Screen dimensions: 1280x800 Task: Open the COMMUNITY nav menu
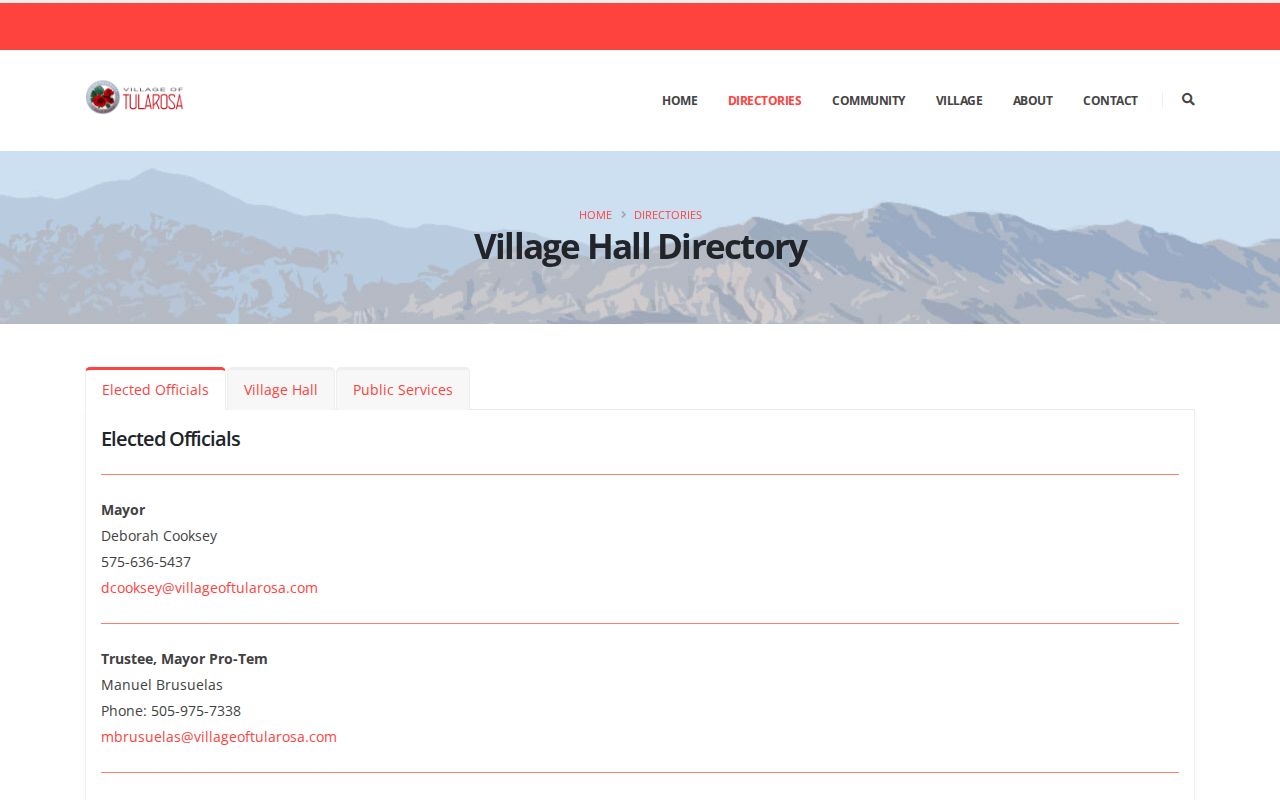tap(869, 100)
